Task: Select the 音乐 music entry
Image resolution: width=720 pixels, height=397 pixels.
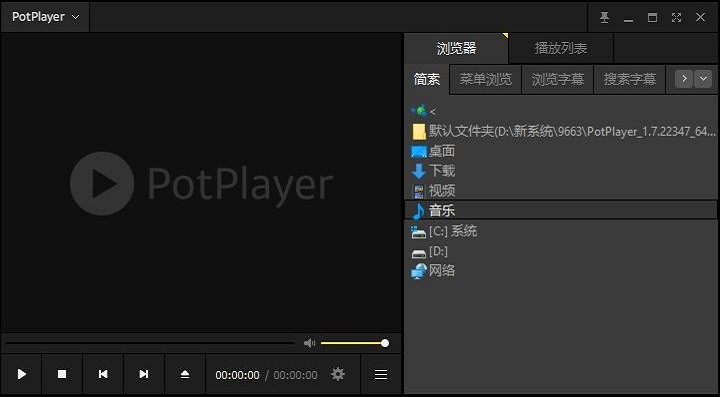Action: (x=562, y=210)
